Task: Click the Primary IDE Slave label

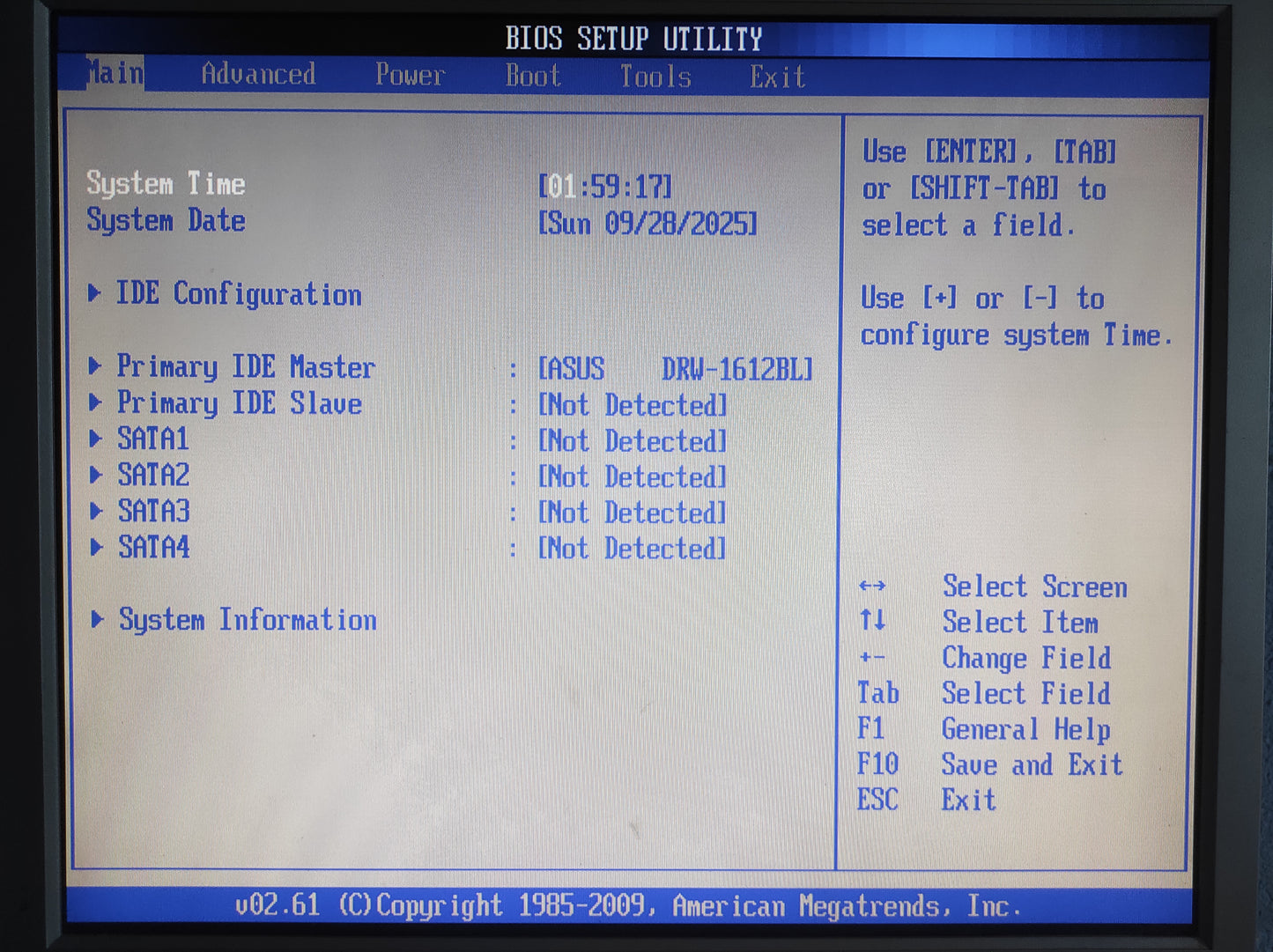Action: click(x=239, y=403)
